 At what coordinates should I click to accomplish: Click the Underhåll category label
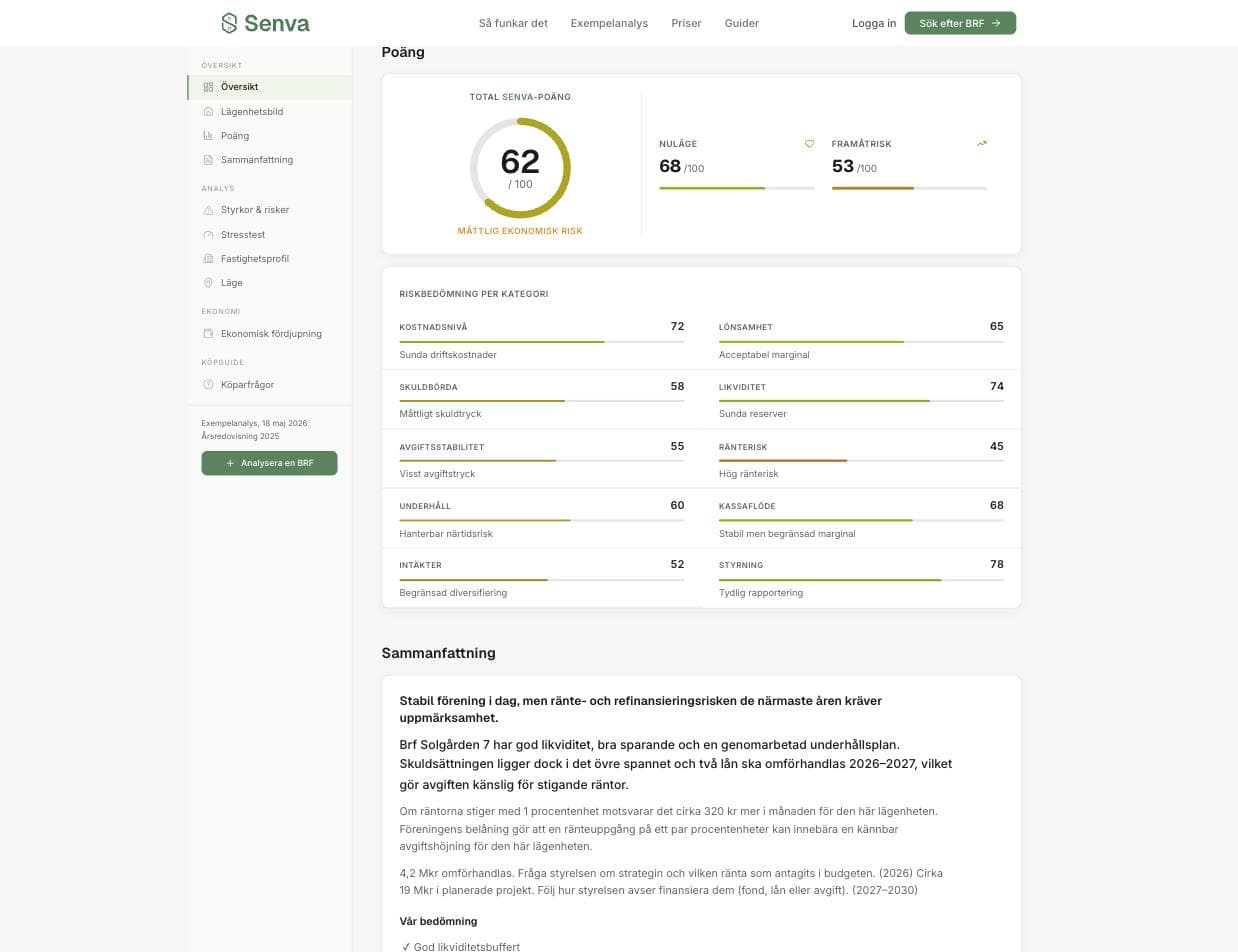[425, 507]
